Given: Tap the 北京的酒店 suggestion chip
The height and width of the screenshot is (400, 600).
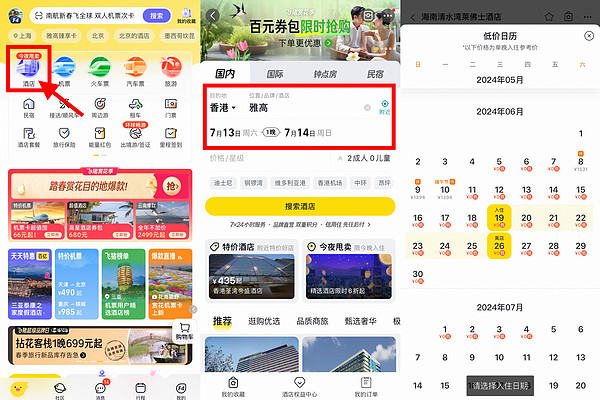Looking at the screenshot, I should tap(134, 36).
